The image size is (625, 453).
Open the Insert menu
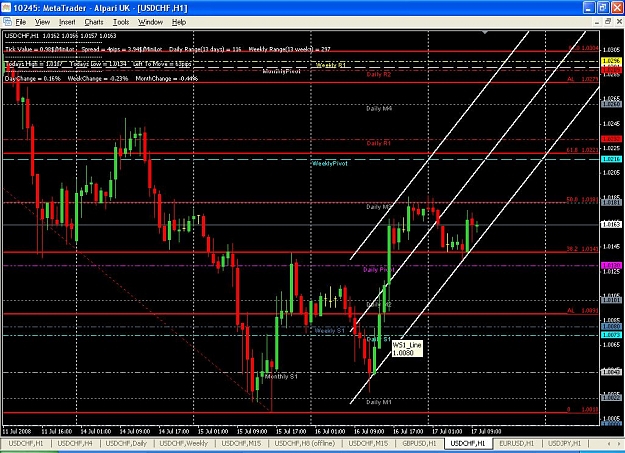tap(67, 22)
